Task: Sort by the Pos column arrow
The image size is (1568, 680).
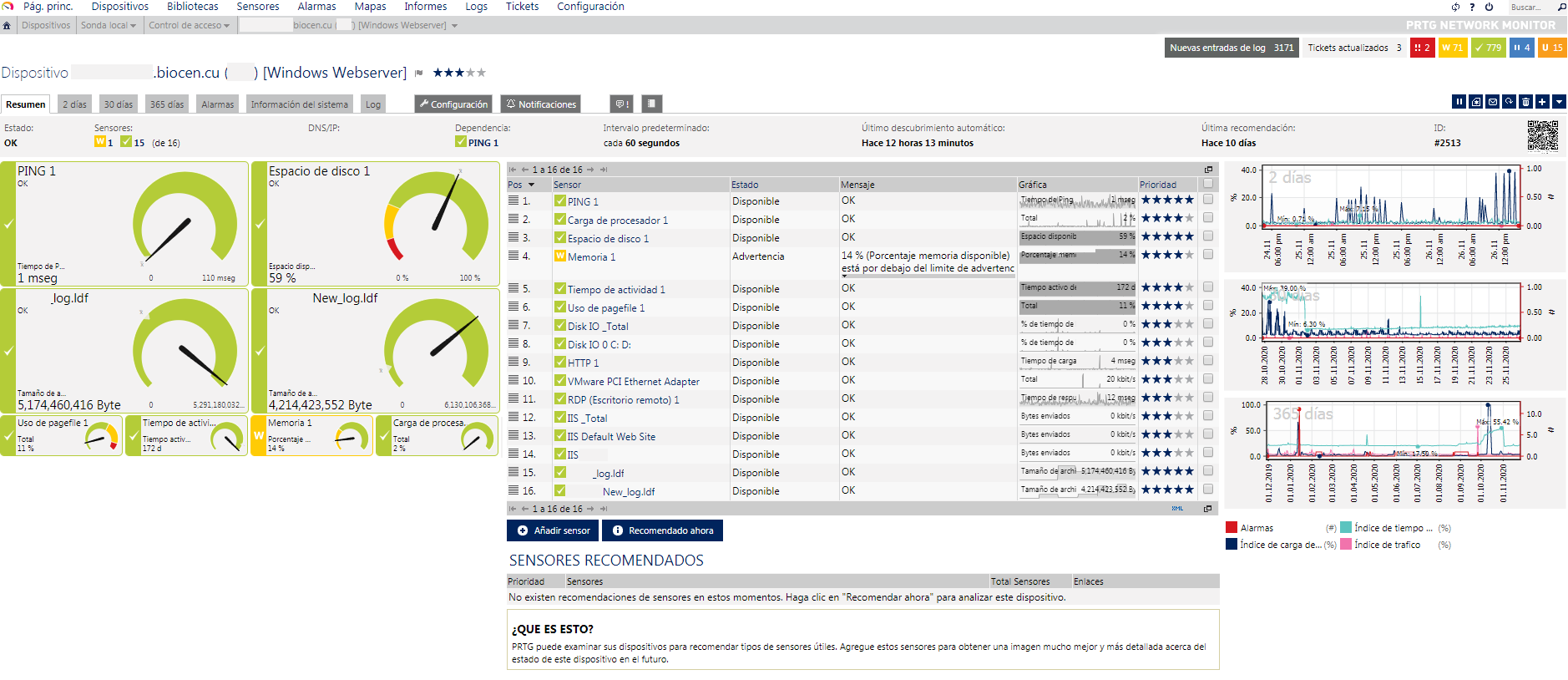Action: [x=531, y=185]
